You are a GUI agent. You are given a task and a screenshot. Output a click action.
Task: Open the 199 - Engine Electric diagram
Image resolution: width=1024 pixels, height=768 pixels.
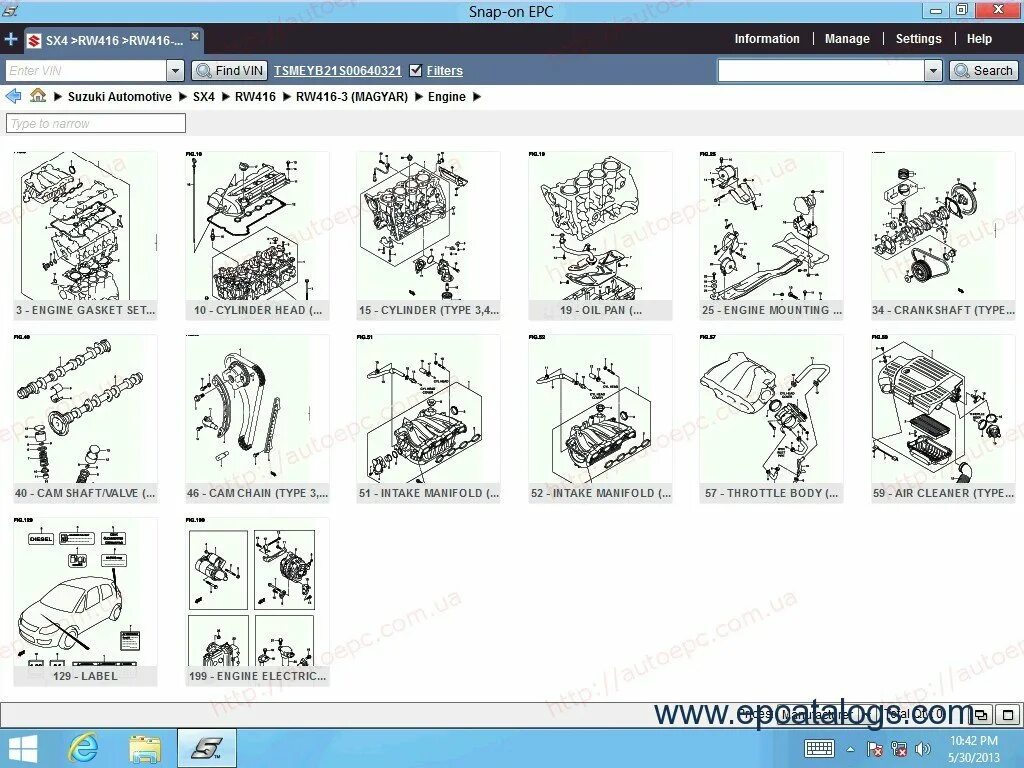click(257, 601)
